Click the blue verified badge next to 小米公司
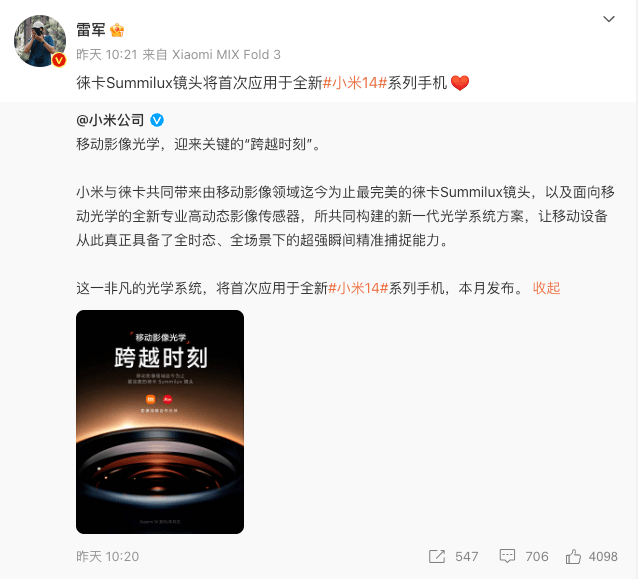The height and width of the screenshot is (579, 638). [x=157, y=120]
